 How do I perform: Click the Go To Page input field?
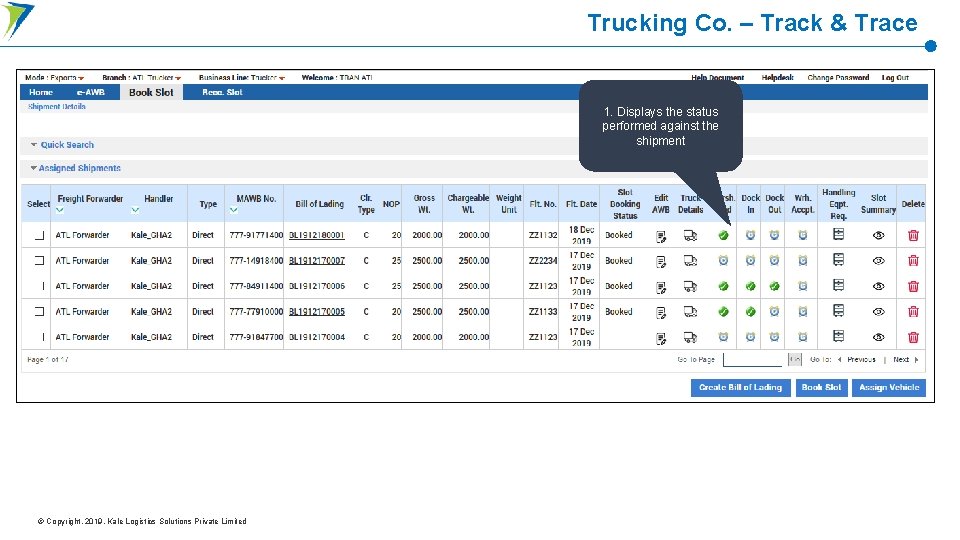[x=752, y=360]
